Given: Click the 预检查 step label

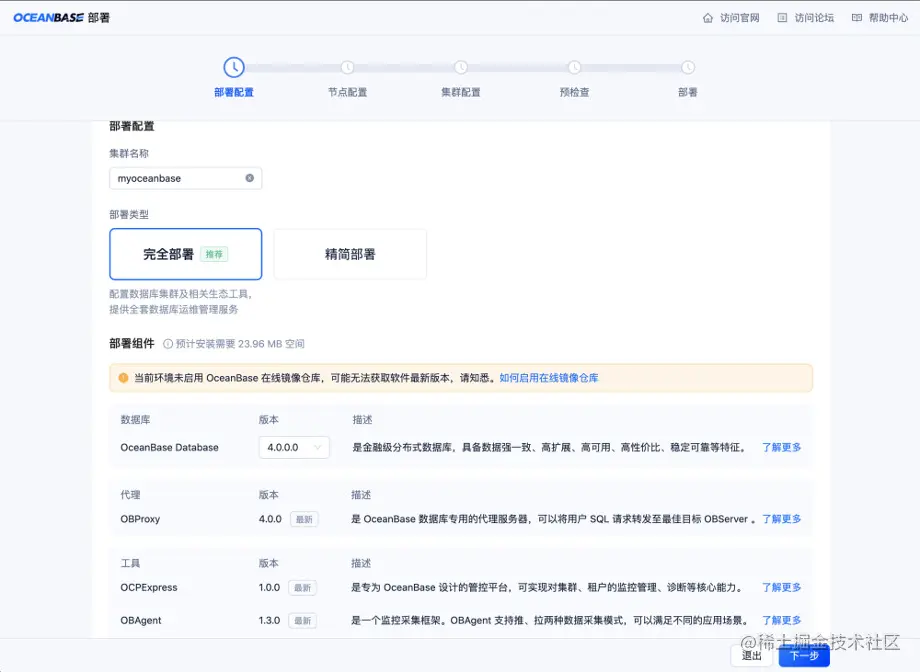Looking at the screenshot, I should 574,92.
